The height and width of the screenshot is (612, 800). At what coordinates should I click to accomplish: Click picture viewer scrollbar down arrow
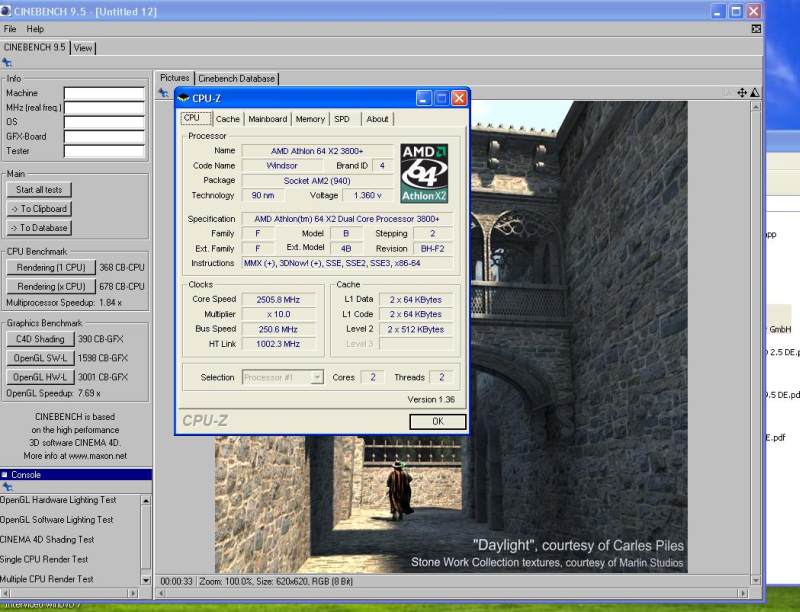tap(756, 580)
